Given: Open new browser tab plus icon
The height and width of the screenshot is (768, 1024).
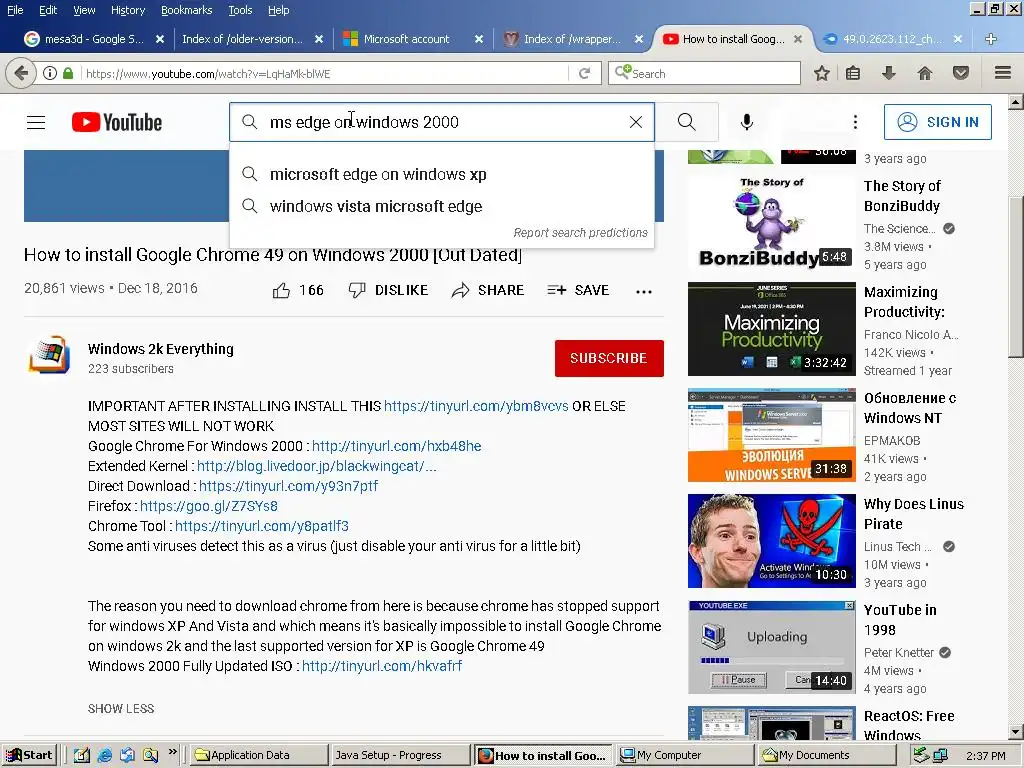Looking at the screenshot, I should [x=990, y=39].
